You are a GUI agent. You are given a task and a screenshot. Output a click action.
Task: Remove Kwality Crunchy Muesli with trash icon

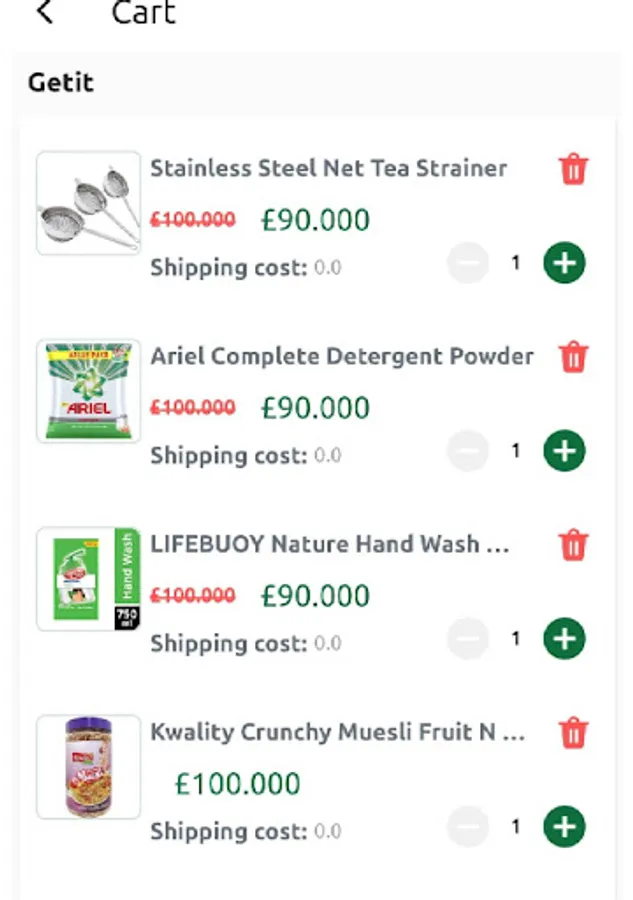[x=573, y=733]
